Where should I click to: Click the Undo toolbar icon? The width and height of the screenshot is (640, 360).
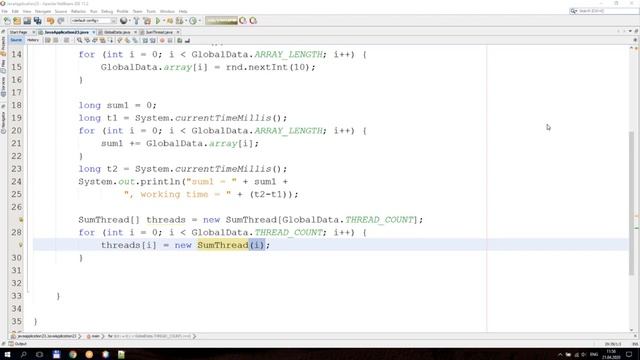click(x=51, y=20)
